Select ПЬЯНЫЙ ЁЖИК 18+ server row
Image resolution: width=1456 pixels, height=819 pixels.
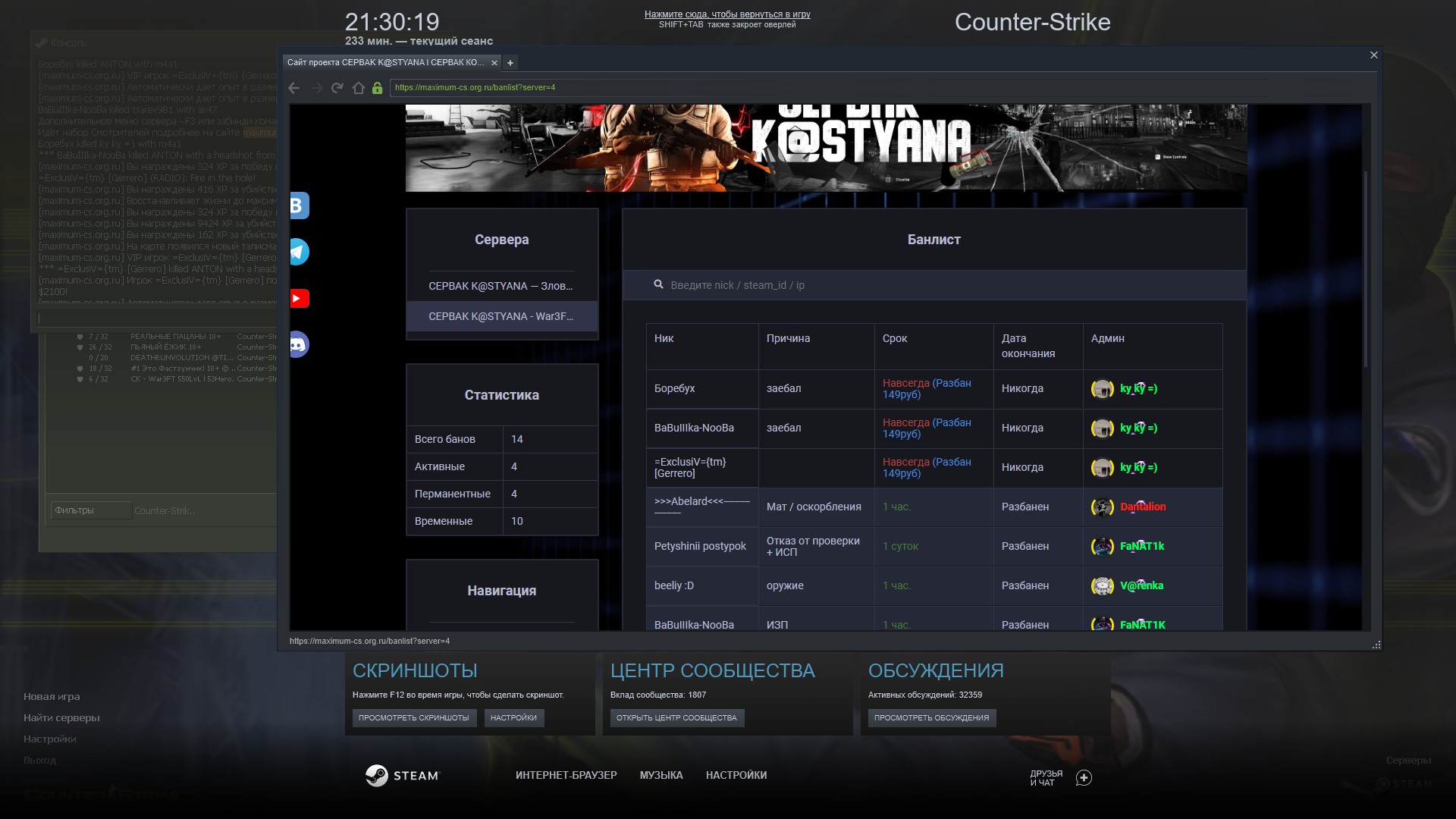click(176, 347)
